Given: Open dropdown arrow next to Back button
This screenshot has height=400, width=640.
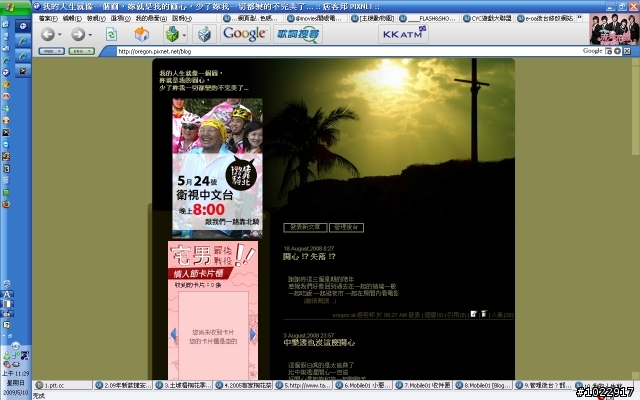Looking at the screenshot, I should (60, 35).
